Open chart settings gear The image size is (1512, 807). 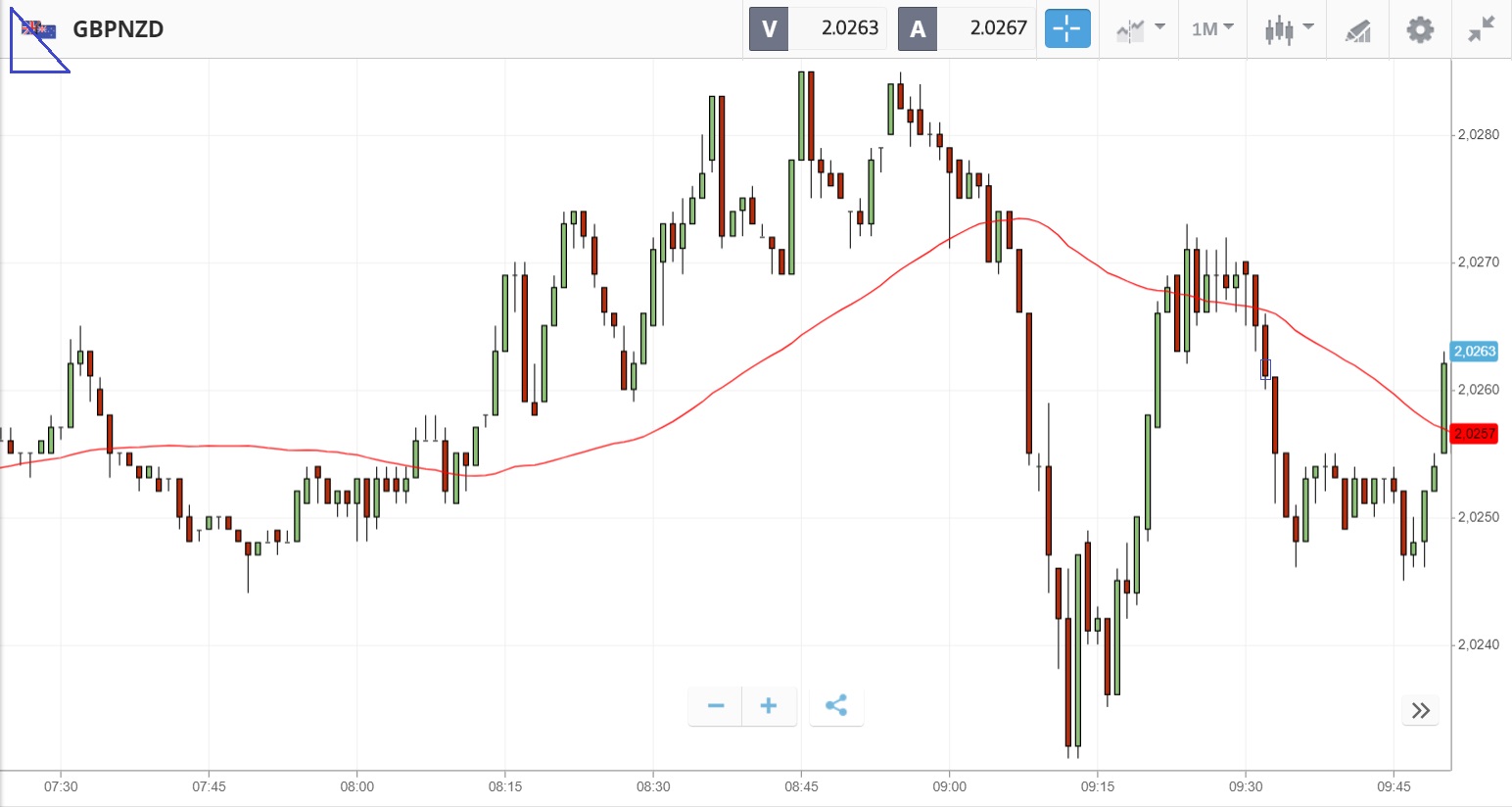[x=1420, y=29]
